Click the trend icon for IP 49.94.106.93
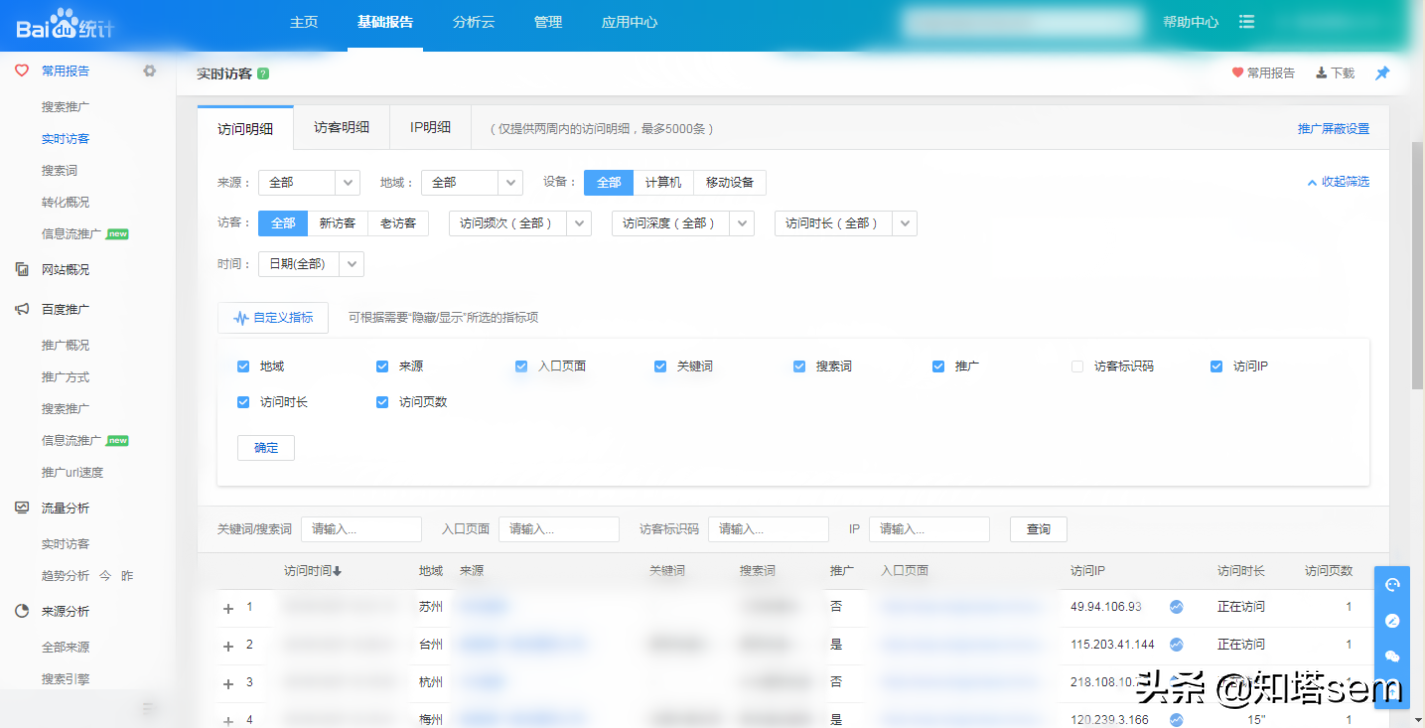The image size is (1425, 728). pos(1177,607)
